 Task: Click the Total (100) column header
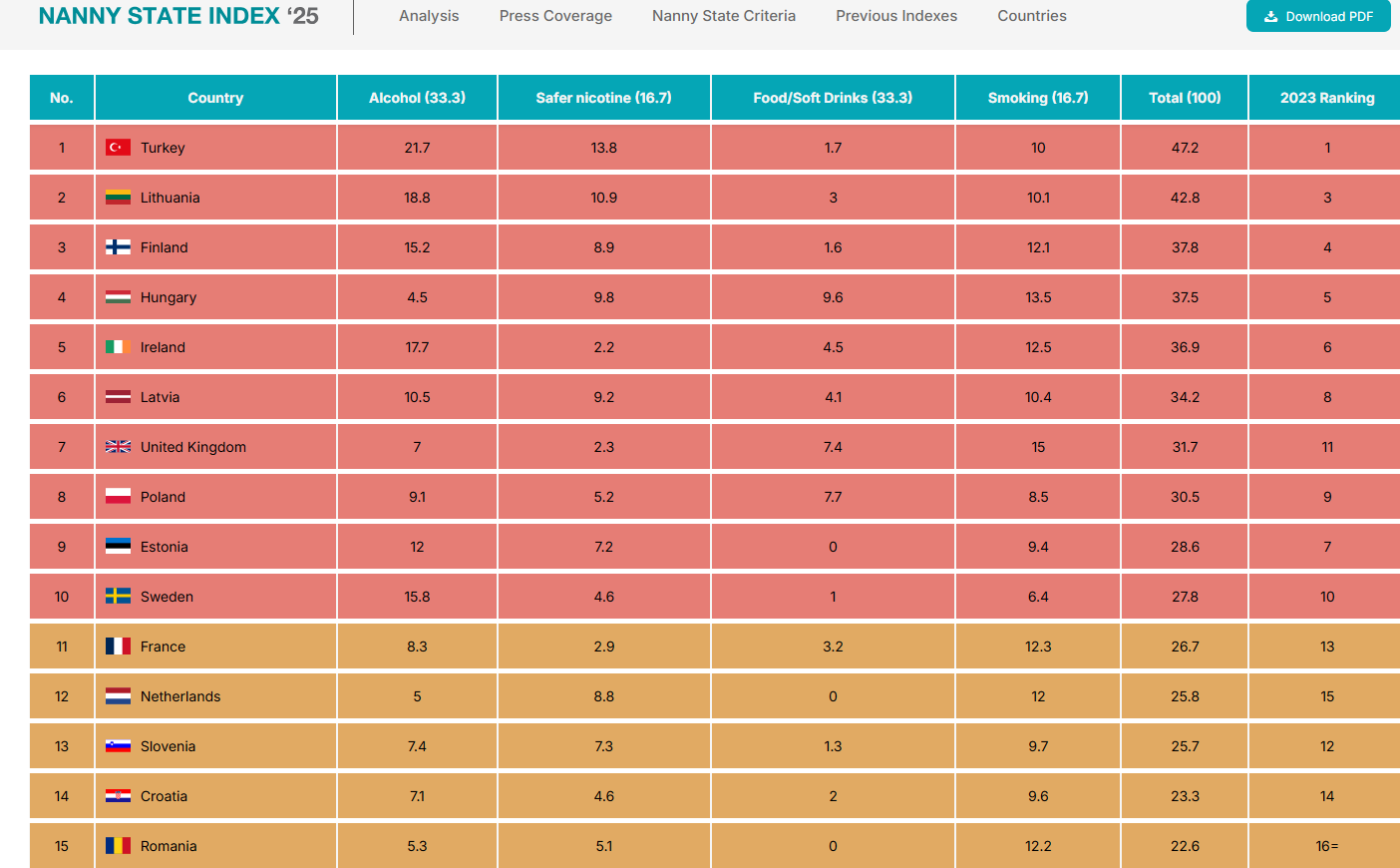pyautogui.click(x=1185, y=98)
